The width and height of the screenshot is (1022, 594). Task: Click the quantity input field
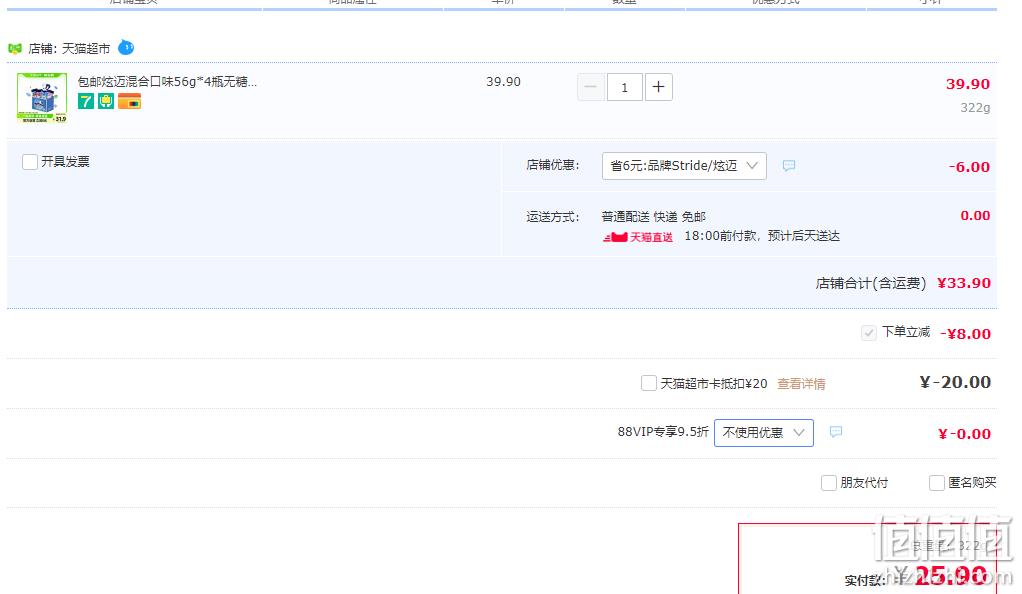coord(624,87)
